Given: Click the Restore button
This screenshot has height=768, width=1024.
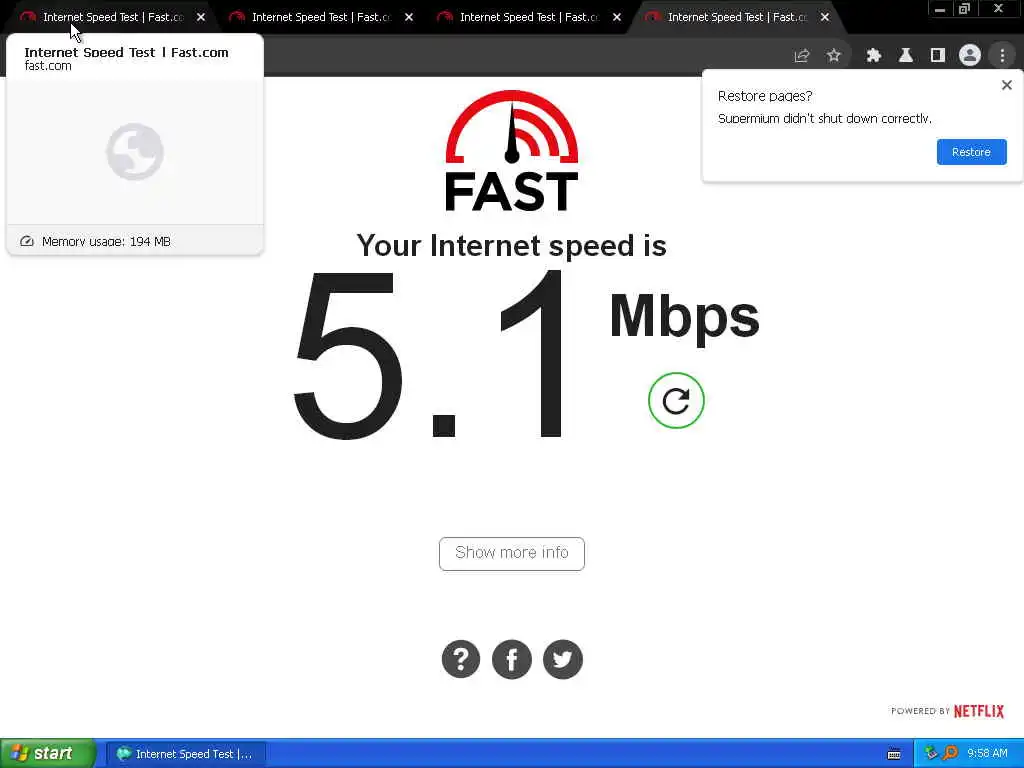Looking at the screenshot, I should pyautogui.click(x=971, y=152).
